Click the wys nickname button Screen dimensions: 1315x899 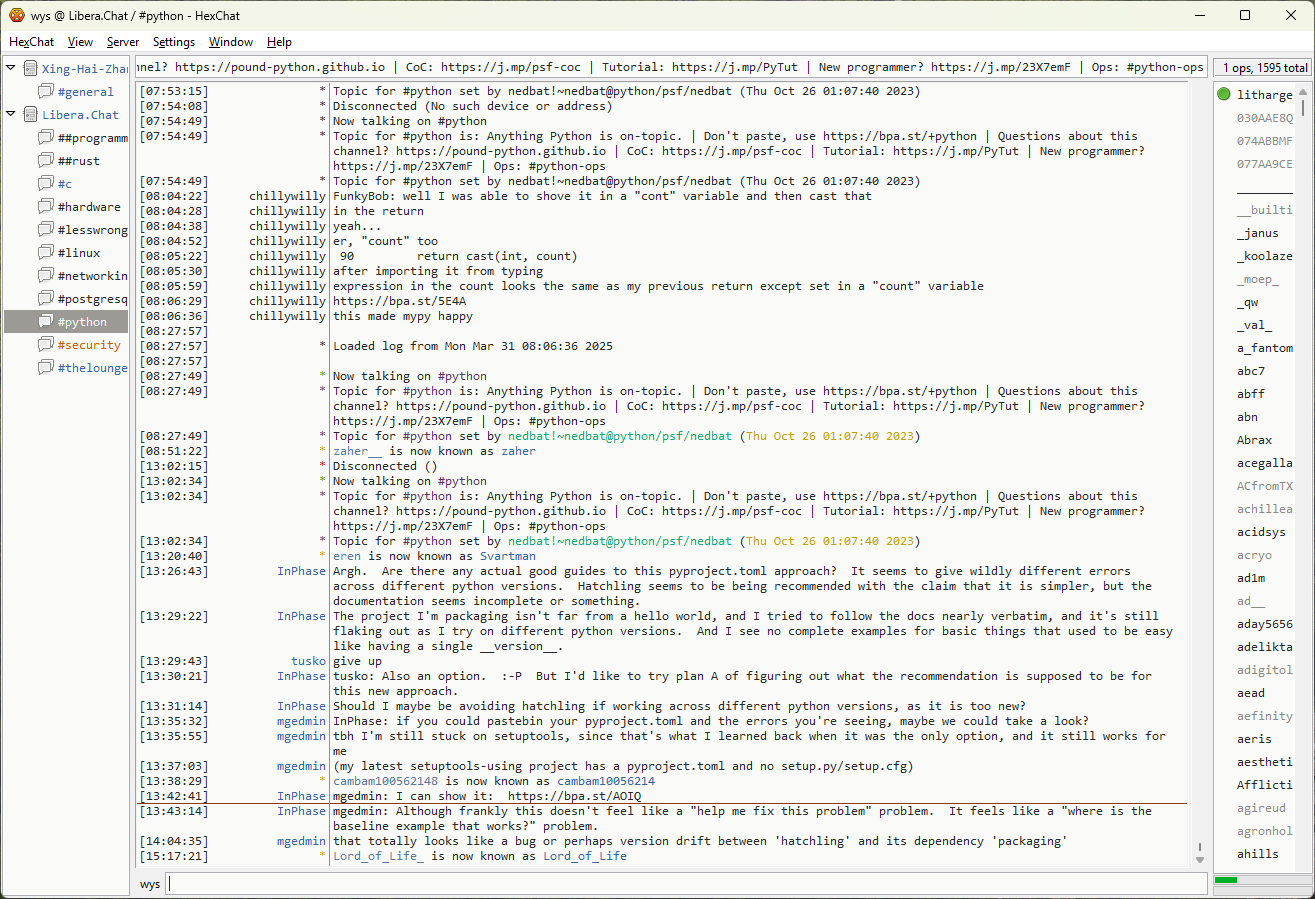150,884
